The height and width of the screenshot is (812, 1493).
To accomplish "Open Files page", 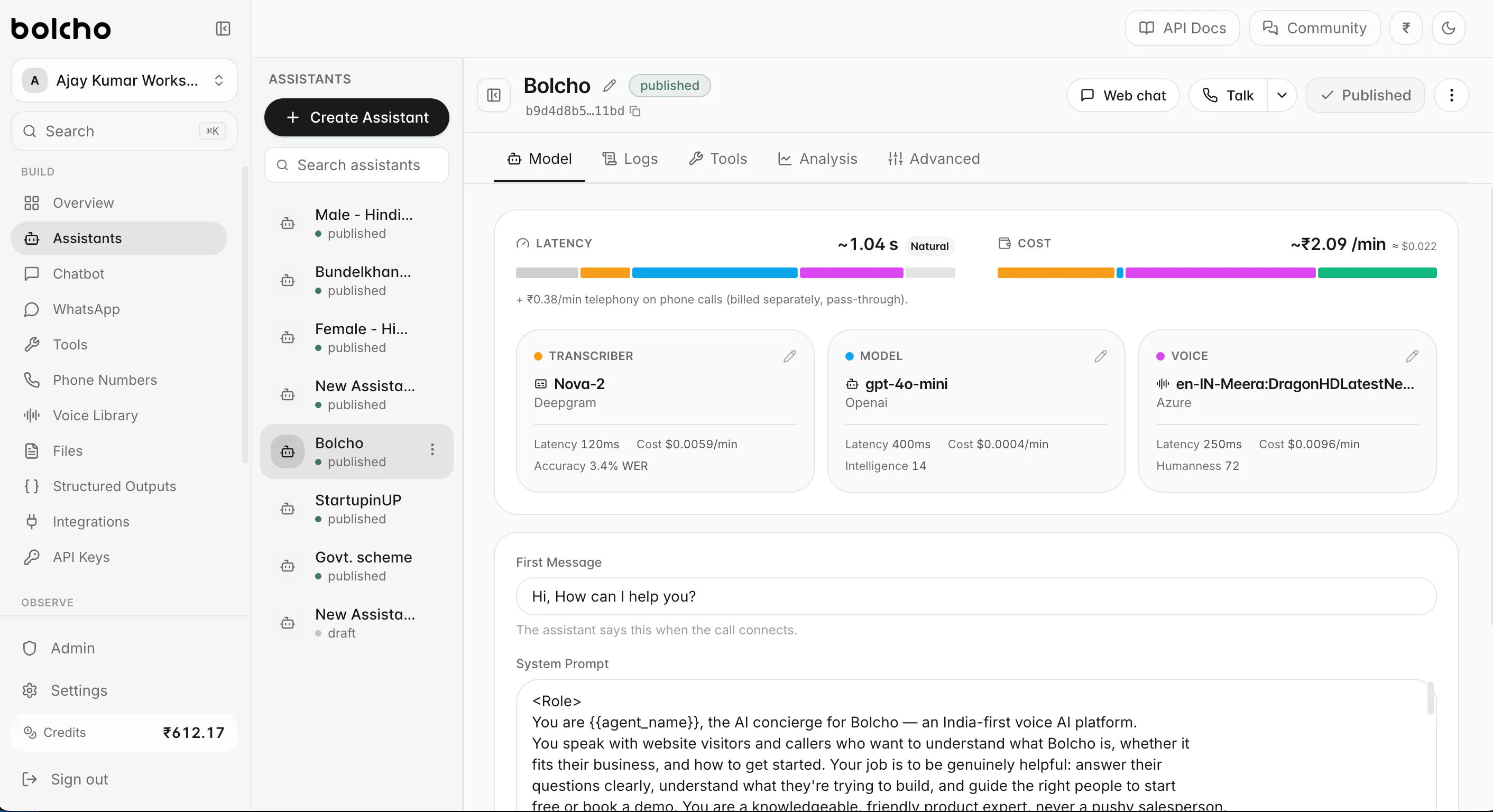I will pos(119,450).
